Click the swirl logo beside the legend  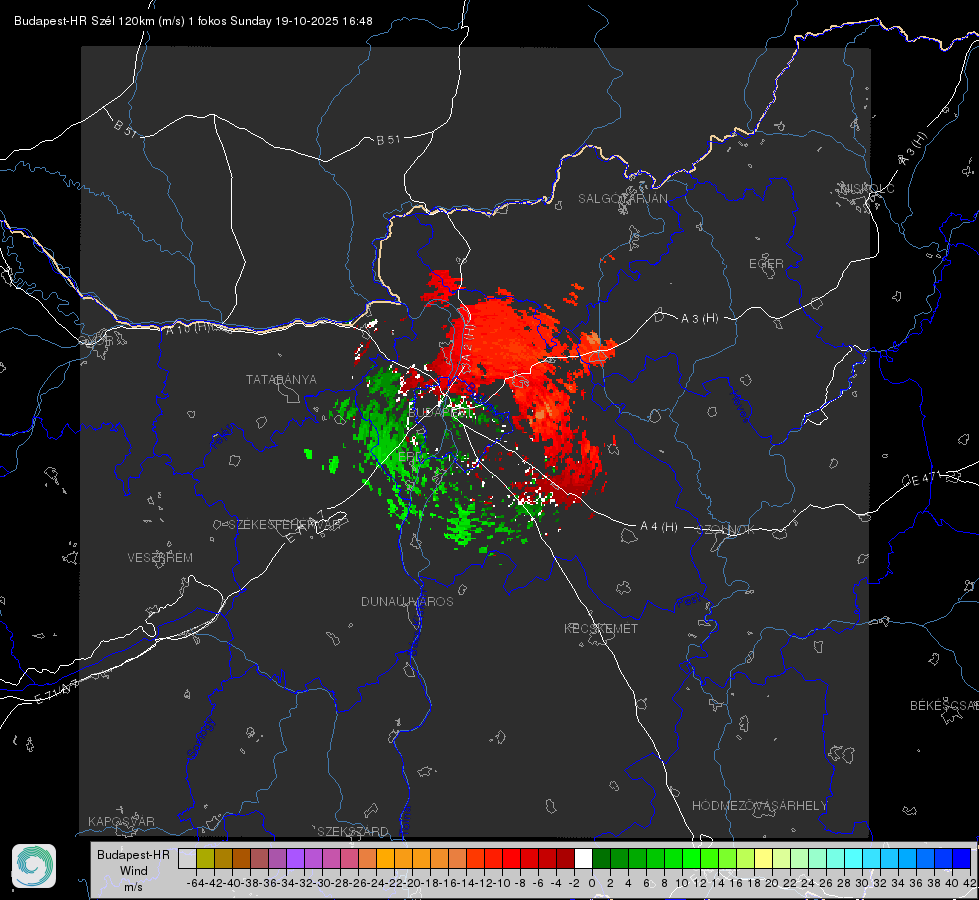pos(34,866)
